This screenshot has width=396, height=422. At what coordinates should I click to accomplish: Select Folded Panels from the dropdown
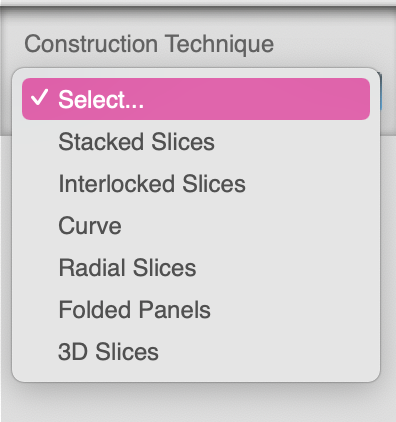point(196,309)
